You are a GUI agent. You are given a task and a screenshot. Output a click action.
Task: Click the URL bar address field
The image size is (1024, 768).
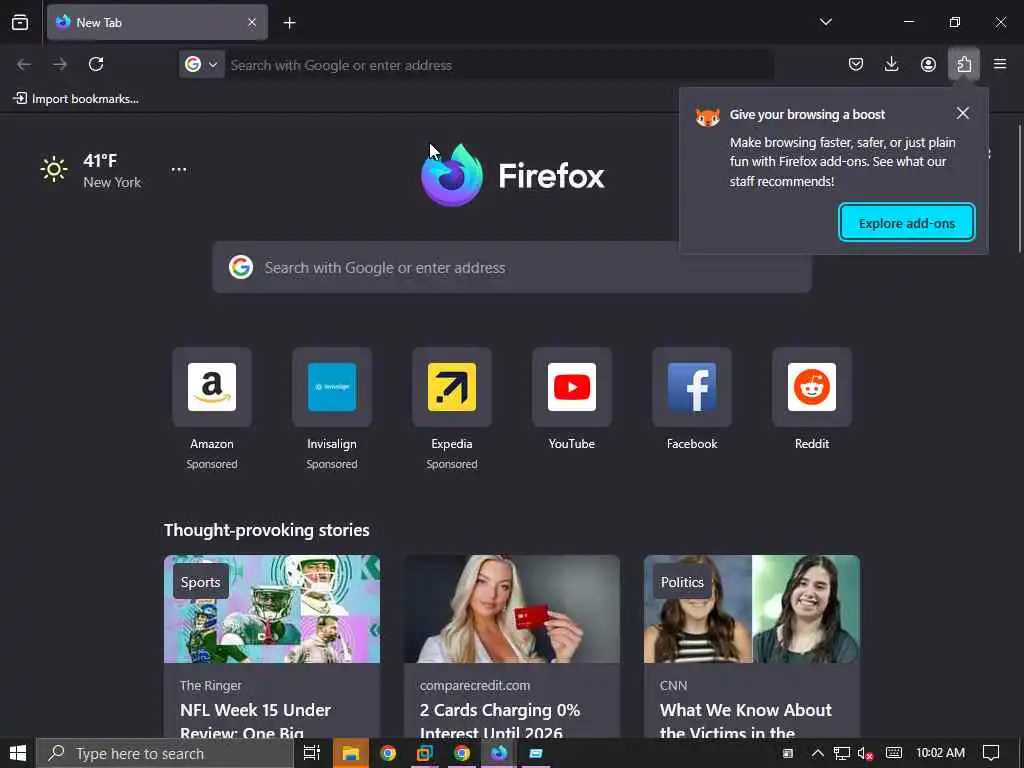tap(499, 65)
